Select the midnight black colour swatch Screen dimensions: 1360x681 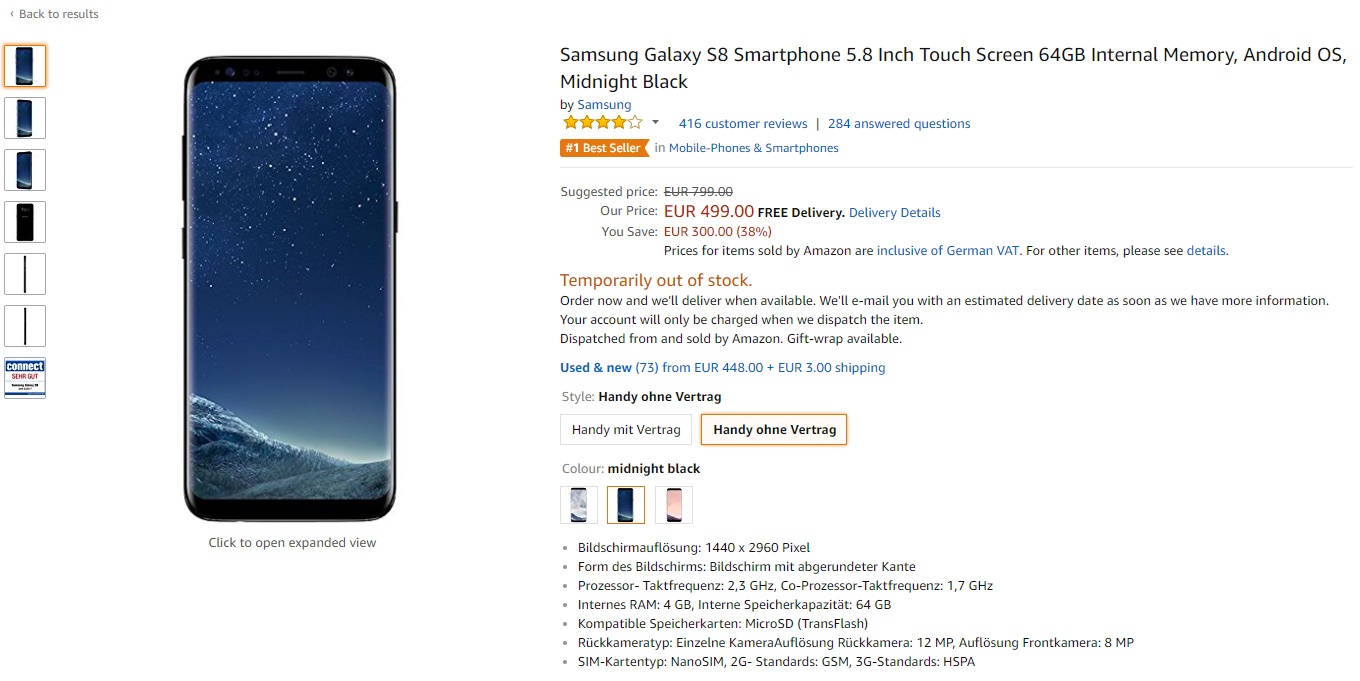pos(626,505)
